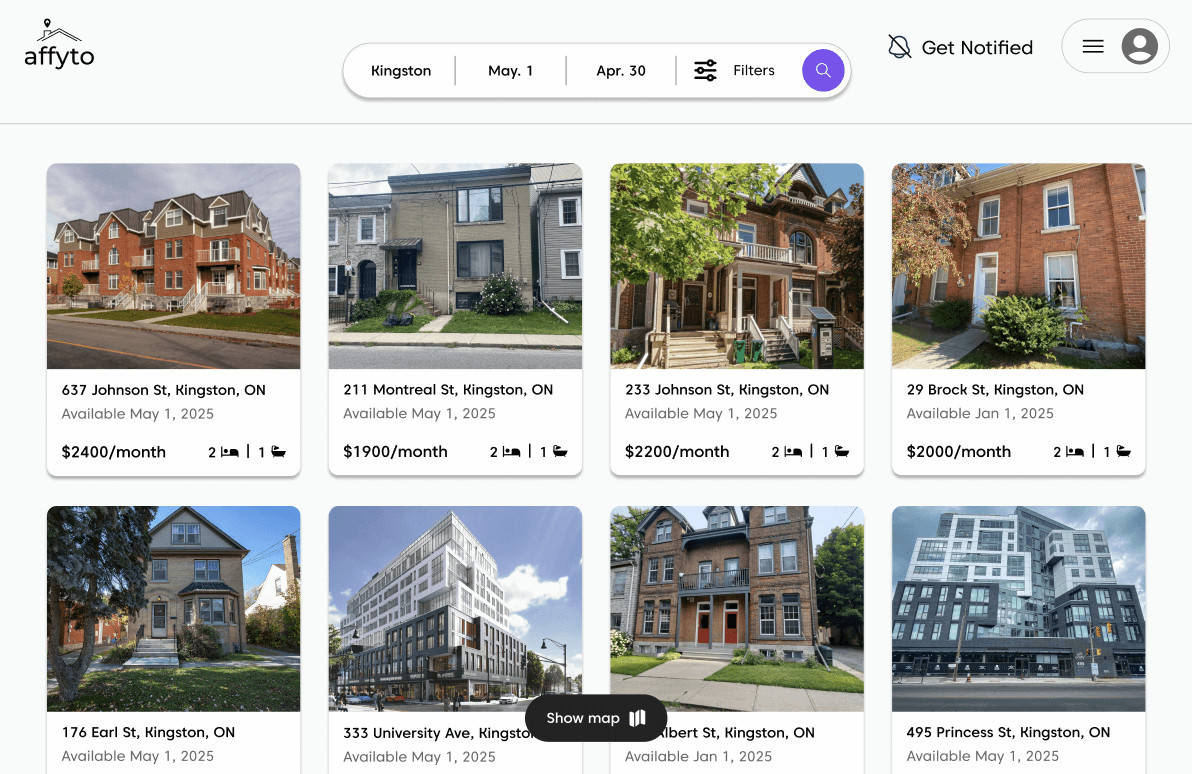Click bed icon on 233 Johnson St card
The image size is (1192, 774).
click(x=793, y=452)
